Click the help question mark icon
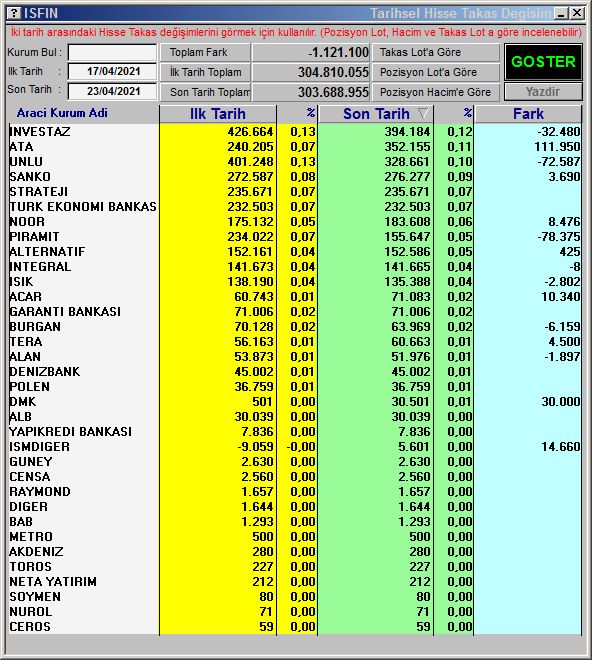592x660 pixels. pos(15,13)
